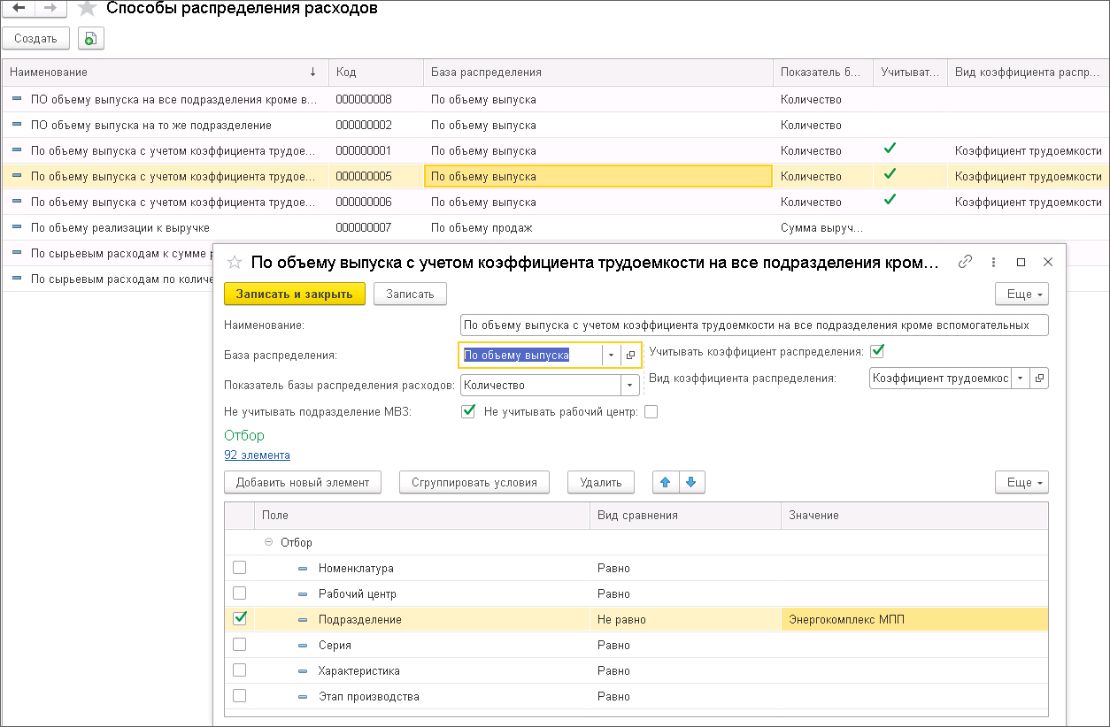Copy link to this dialog item
The height and width of the screenshot is (727, 1110).
tap(965, 262)
